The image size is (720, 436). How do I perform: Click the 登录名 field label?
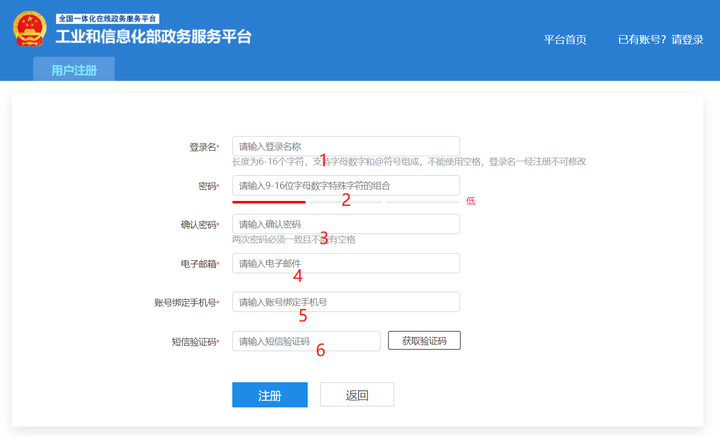[203, 147]
